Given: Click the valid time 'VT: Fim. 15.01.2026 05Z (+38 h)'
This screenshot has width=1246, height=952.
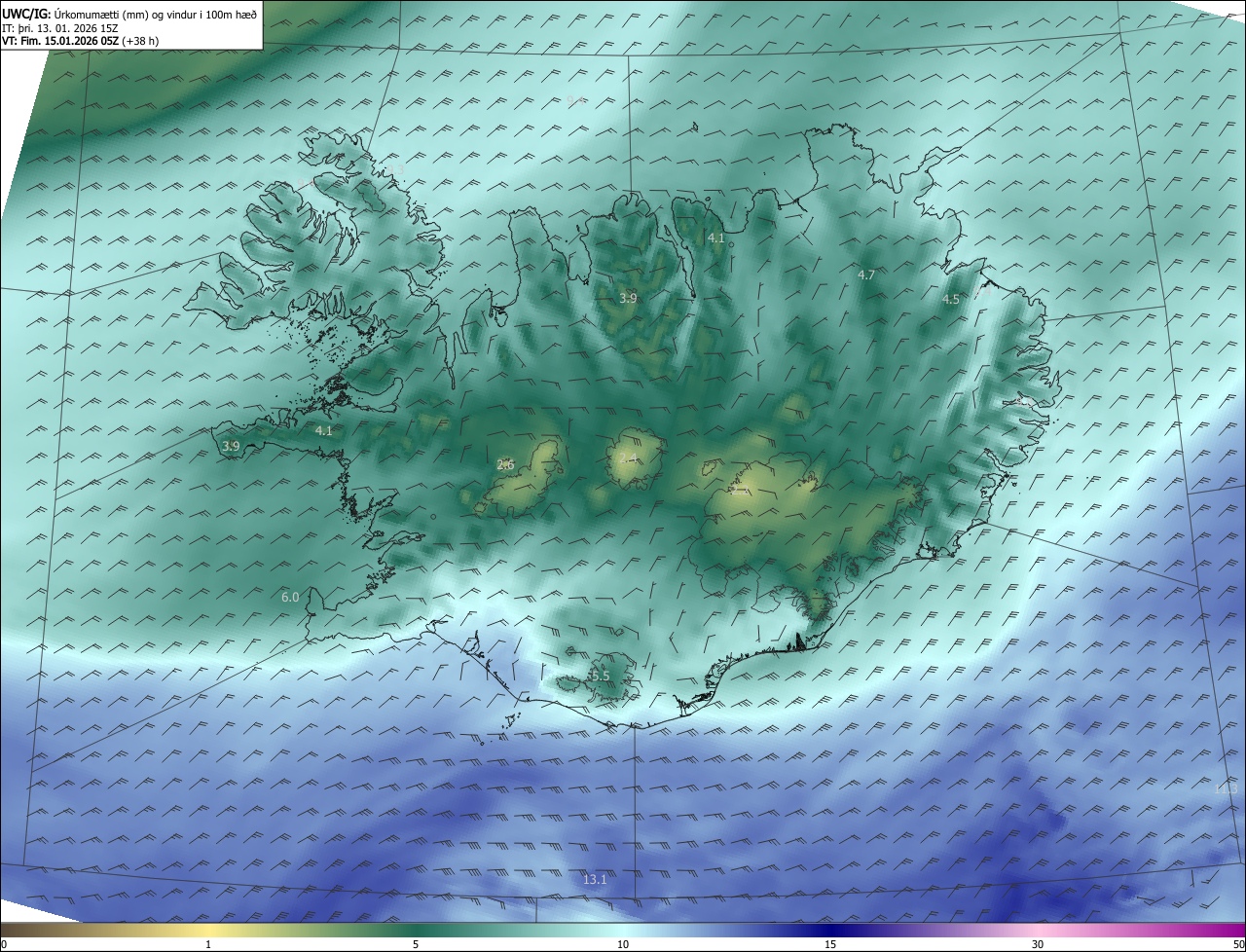Looking at the screenshot, I should [79, 40].
